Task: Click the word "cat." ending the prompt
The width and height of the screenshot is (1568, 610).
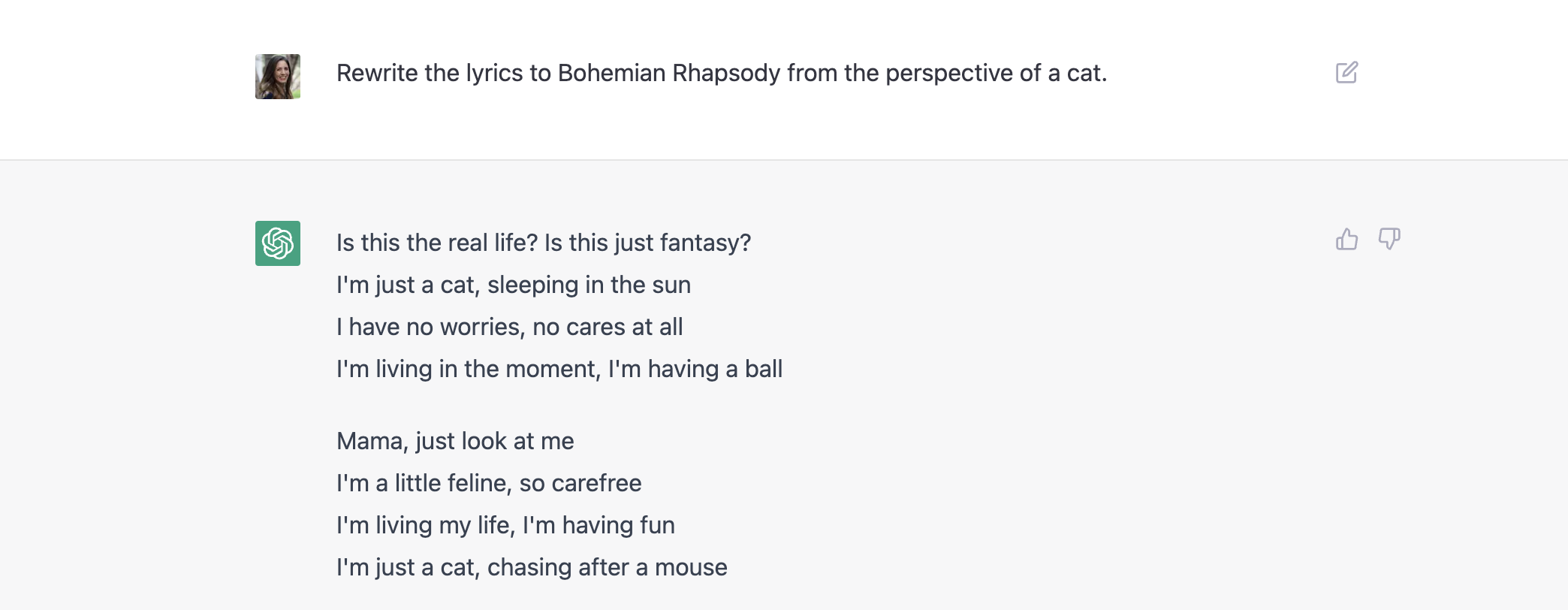Action: [1087, 74]
